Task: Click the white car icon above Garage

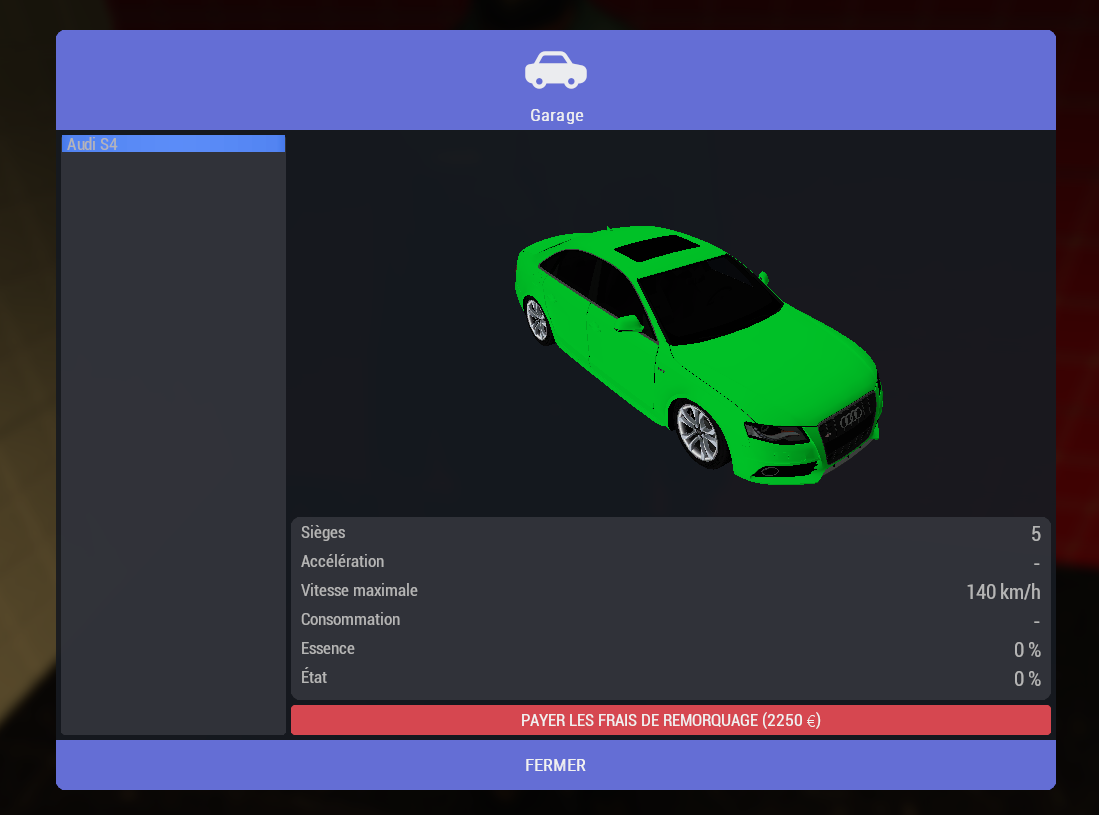Action: pos(555,70)
